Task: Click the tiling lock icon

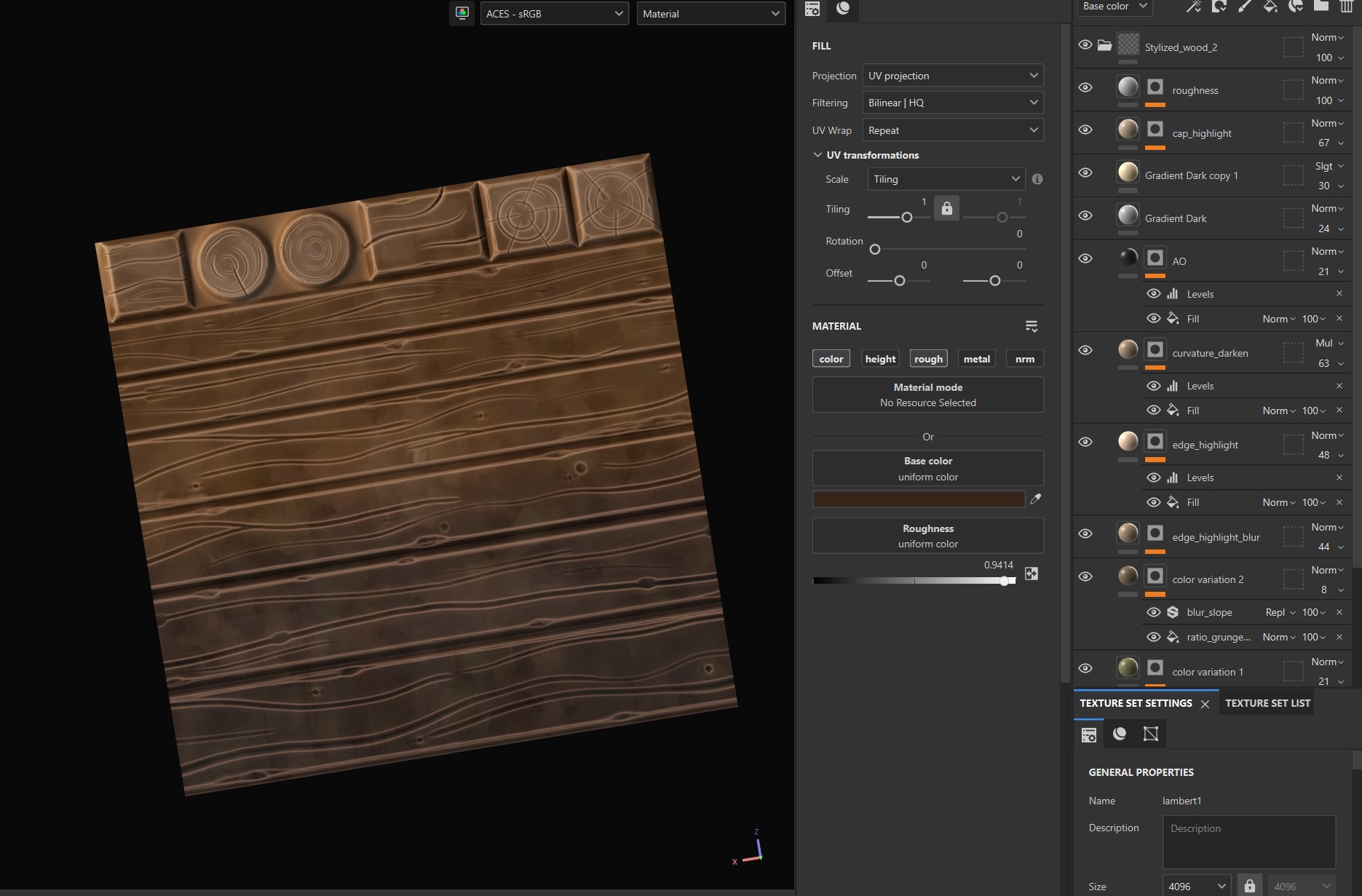Action: pyautogui.click(x=946, y=209)
